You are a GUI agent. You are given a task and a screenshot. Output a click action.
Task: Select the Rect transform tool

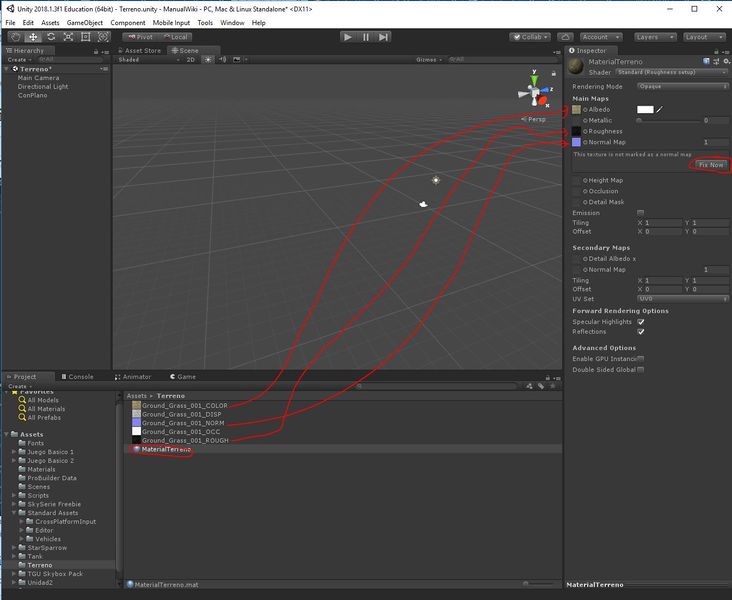coord(85,37)
